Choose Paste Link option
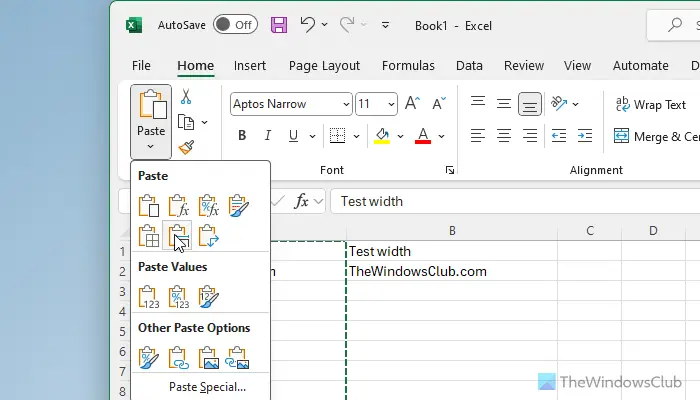 178,358
